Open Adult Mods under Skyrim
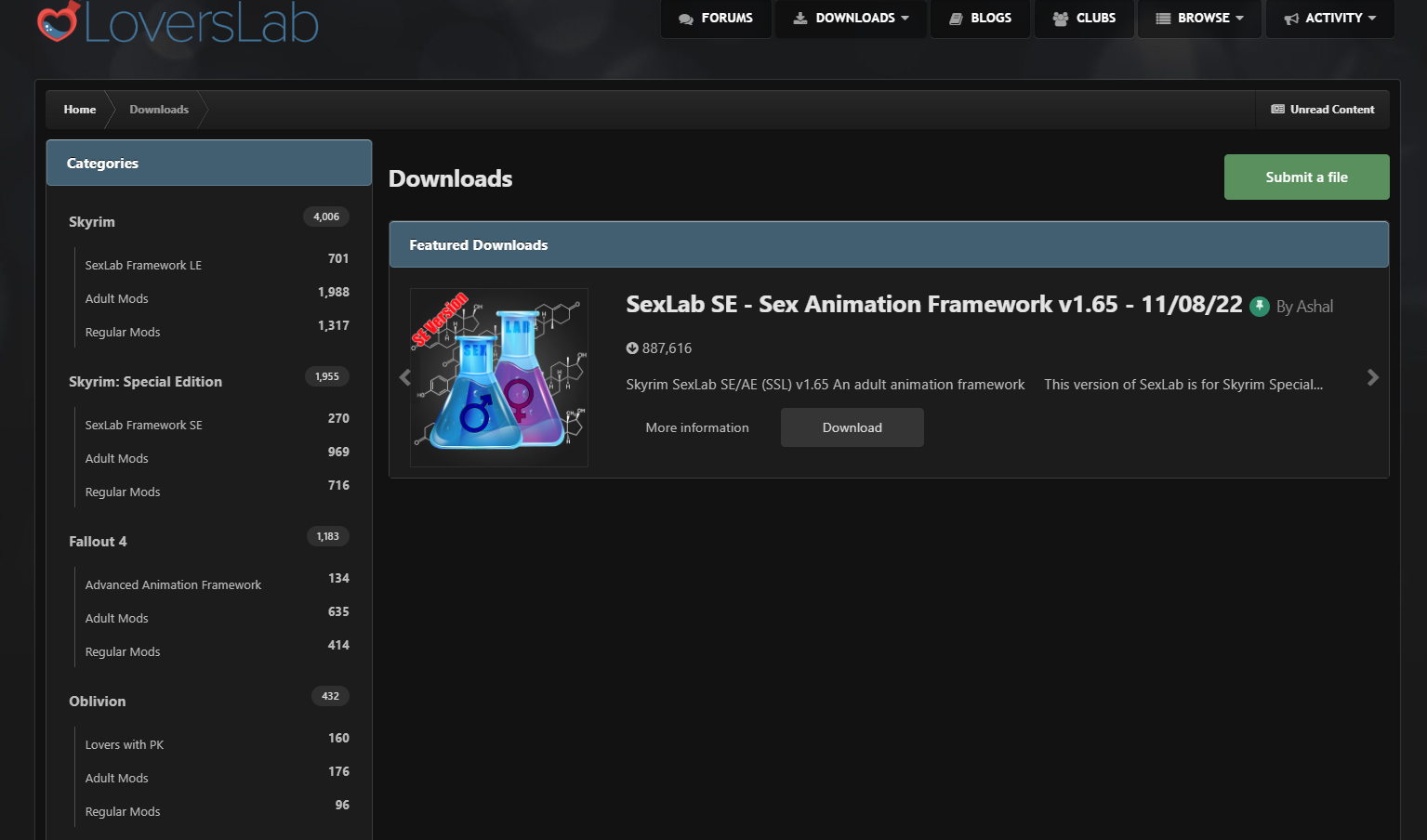The width and height of the screenshot is (1427, 840). pos(117,299)
